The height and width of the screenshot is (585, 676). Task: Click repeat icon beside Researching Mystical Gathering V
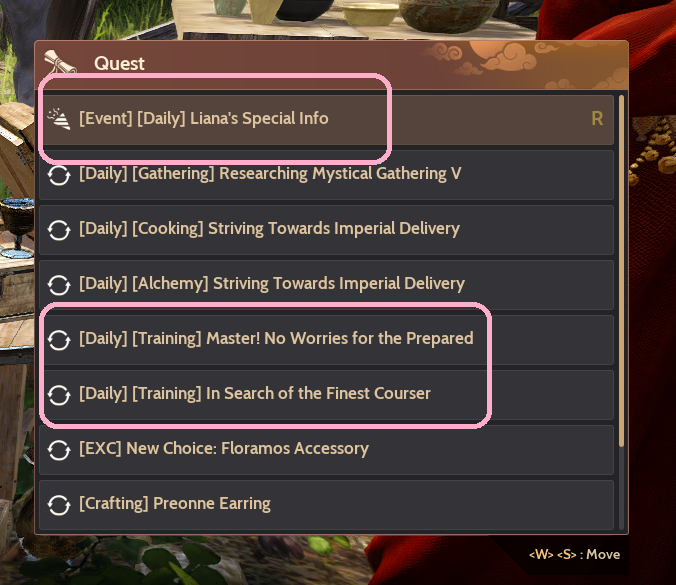59,175
